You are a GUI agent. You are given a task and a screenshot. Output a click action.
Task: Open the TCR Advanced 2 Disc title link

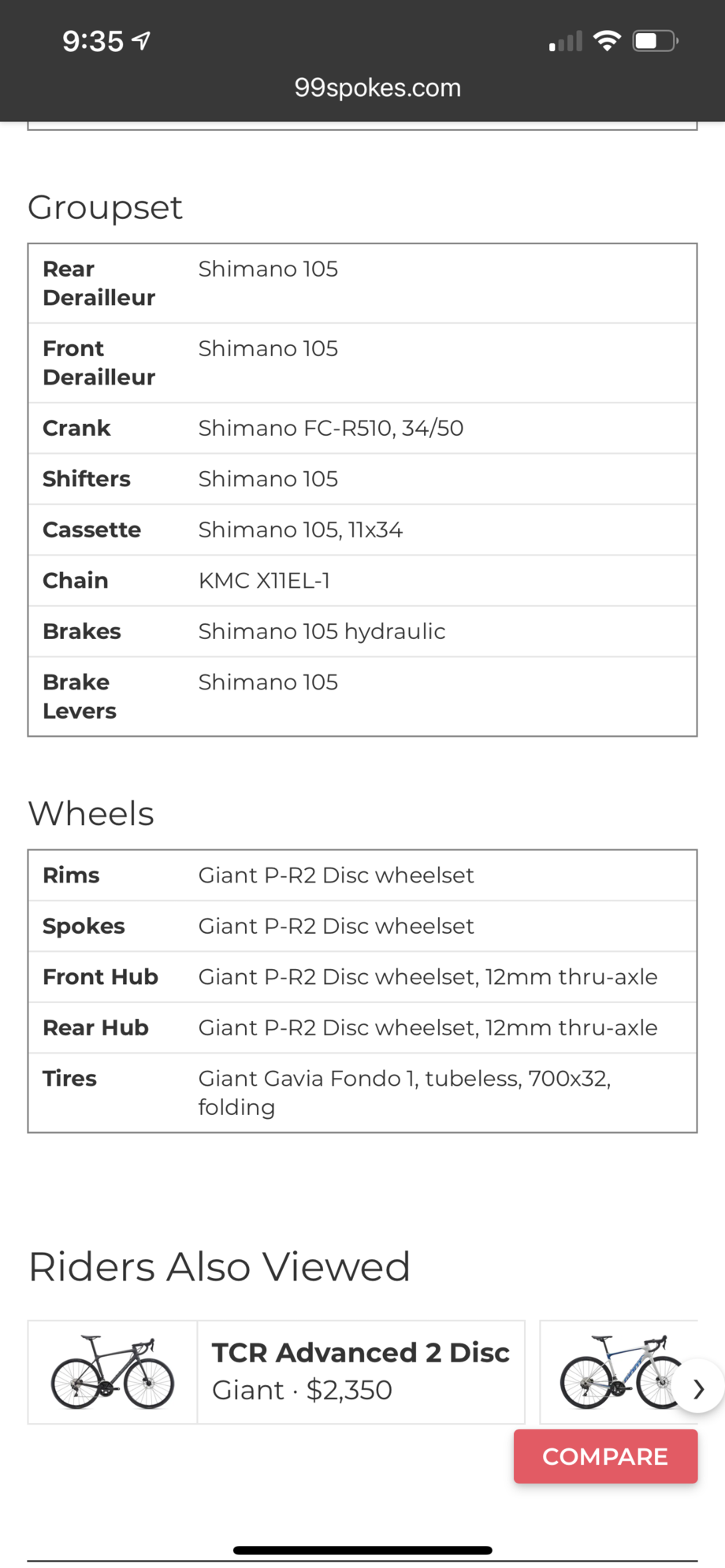click(360, 1352)
